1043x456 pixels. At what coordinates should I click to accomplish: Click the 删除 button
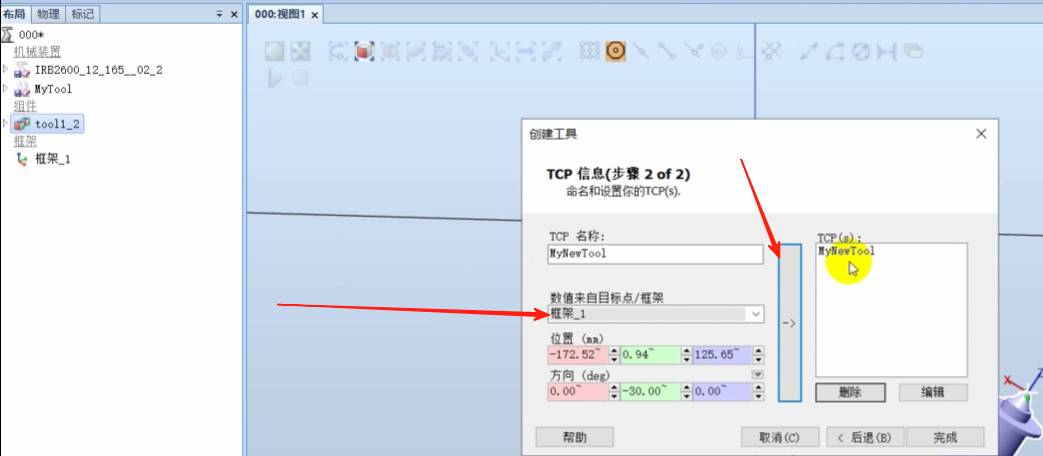(x=850, y=392)
